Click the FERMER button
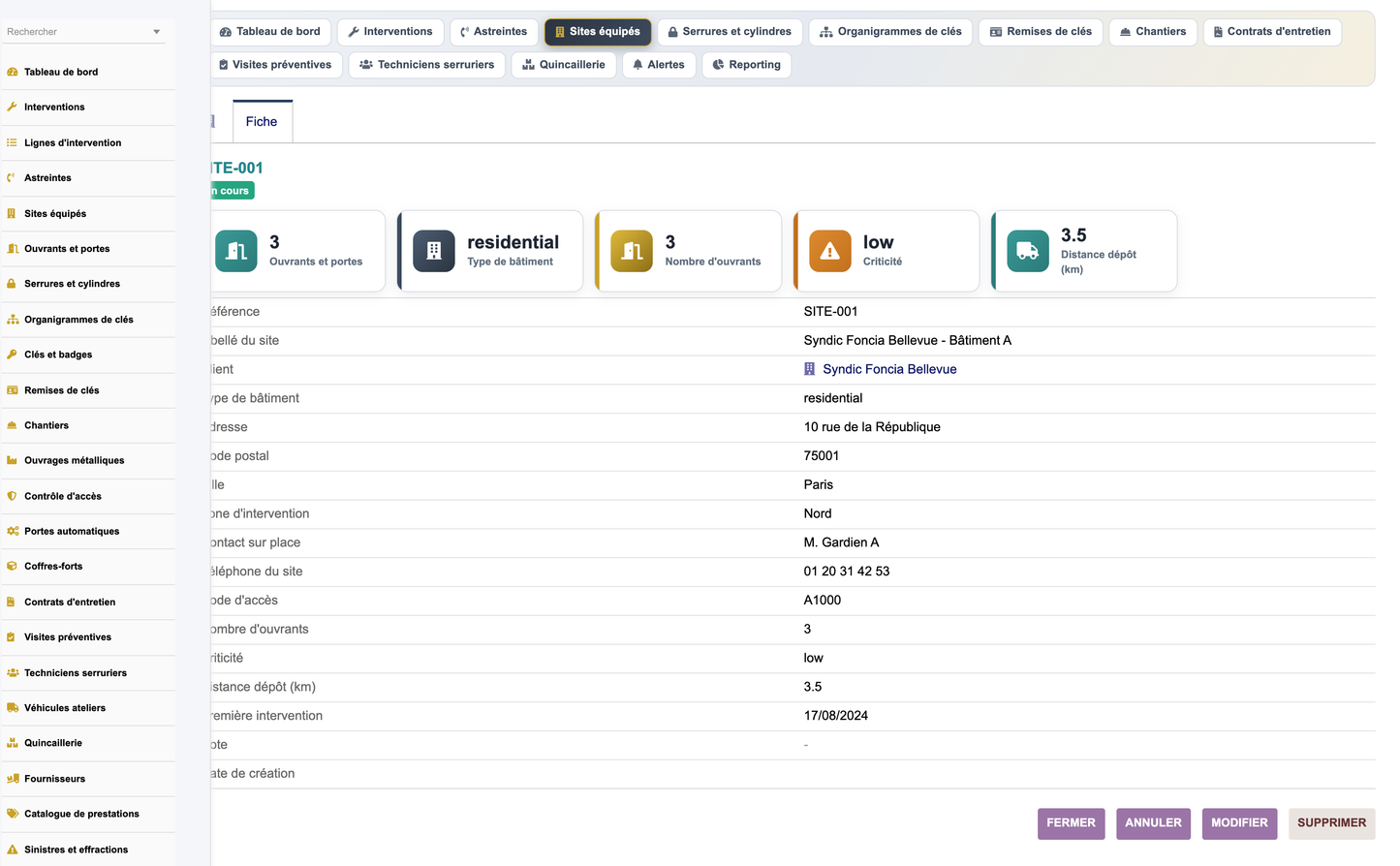 tap(1071, 823)
